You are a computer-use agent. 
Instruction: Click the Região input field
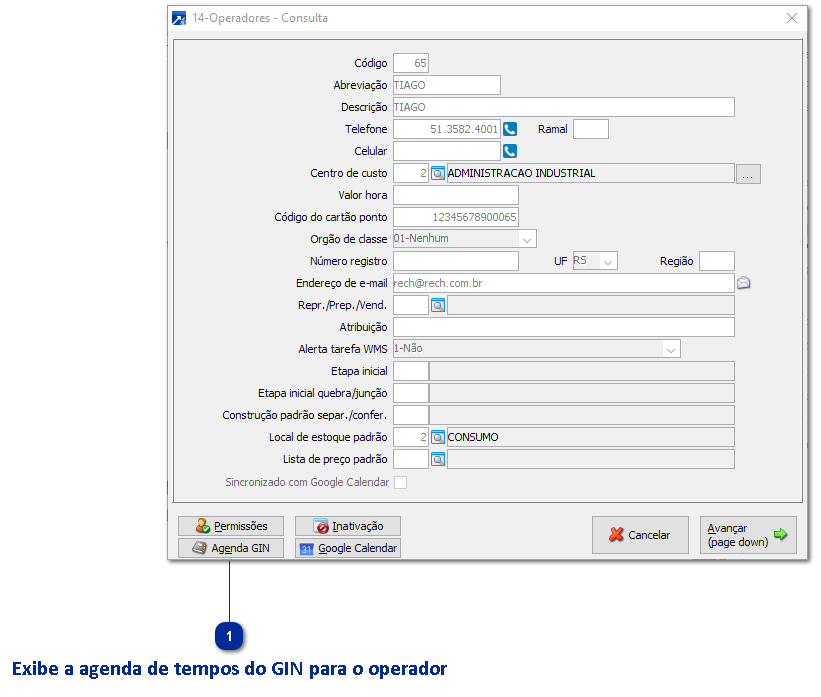[717, 261]
